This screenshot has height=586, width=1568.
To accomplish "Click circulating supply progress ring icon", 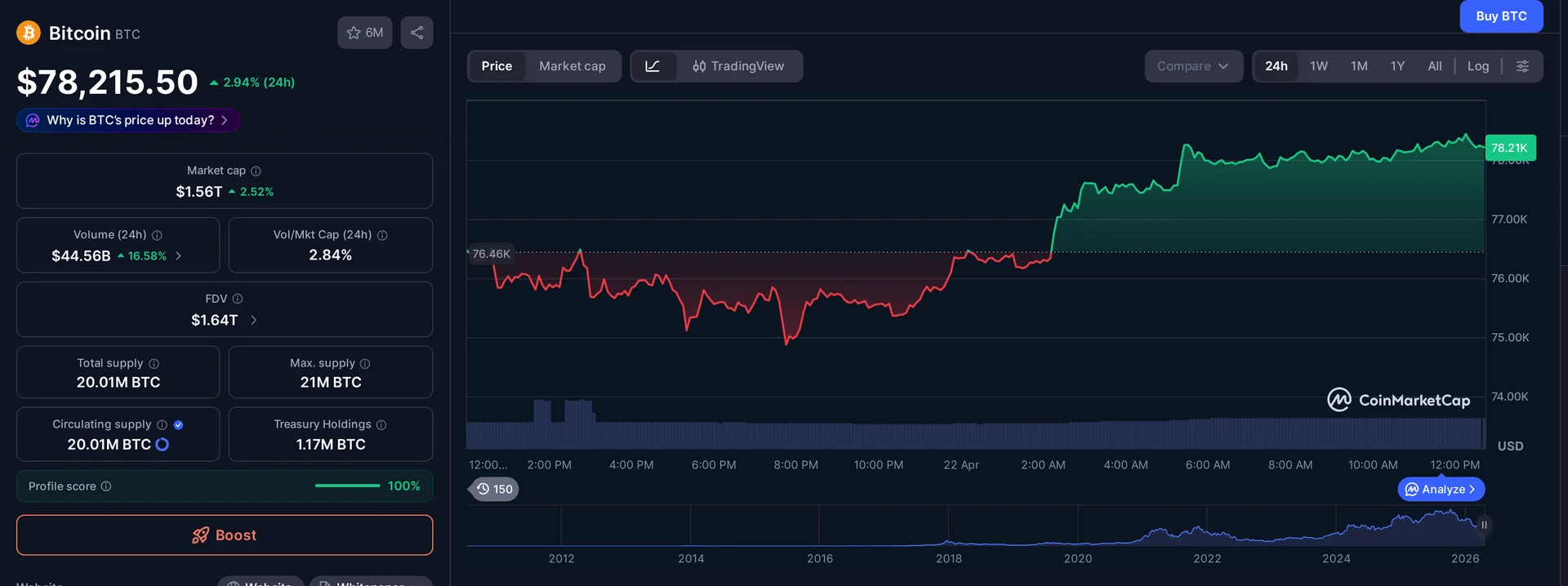I will pos(162,444).
